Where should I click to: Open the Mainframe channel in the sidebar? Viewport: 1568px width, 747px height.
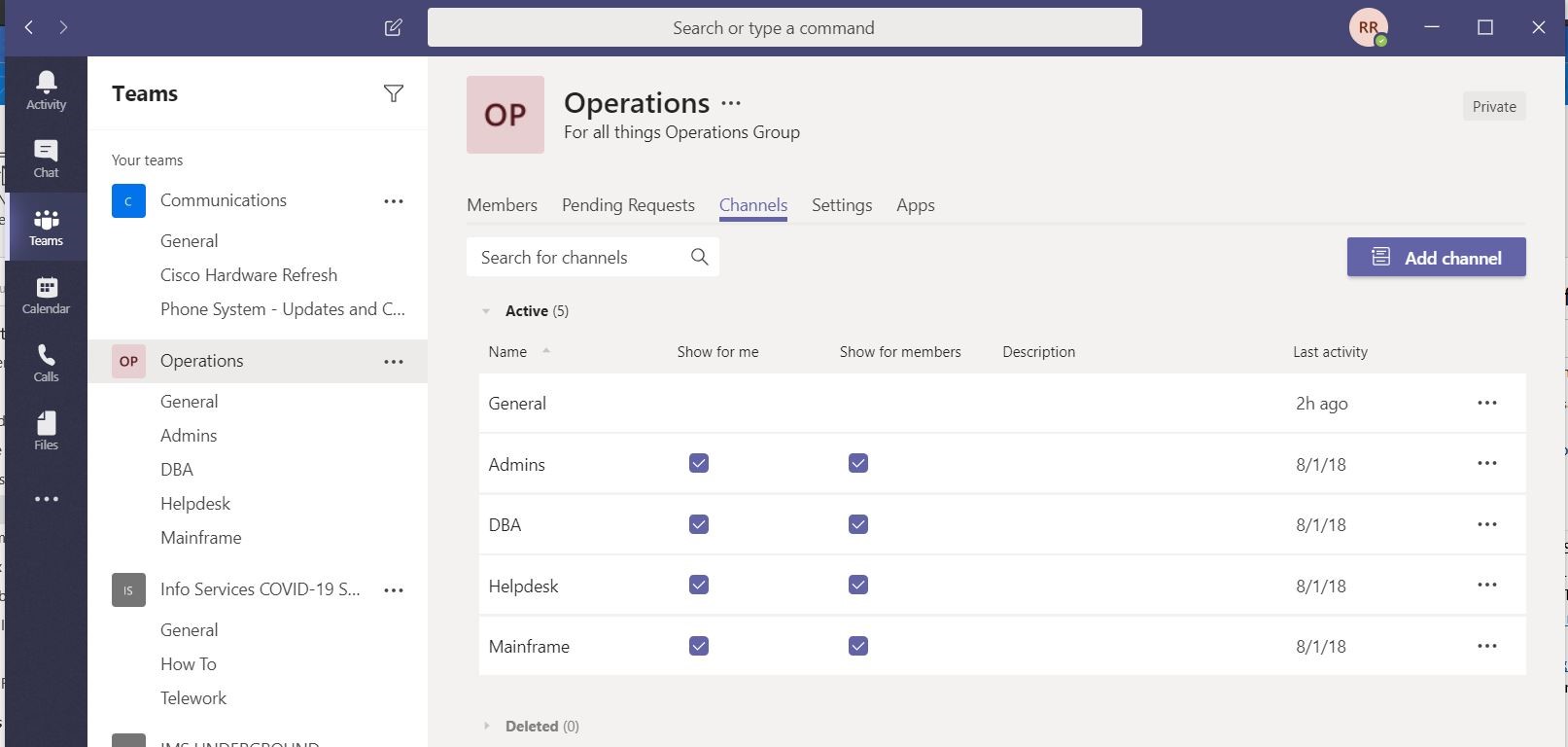(x=201, y=538)
